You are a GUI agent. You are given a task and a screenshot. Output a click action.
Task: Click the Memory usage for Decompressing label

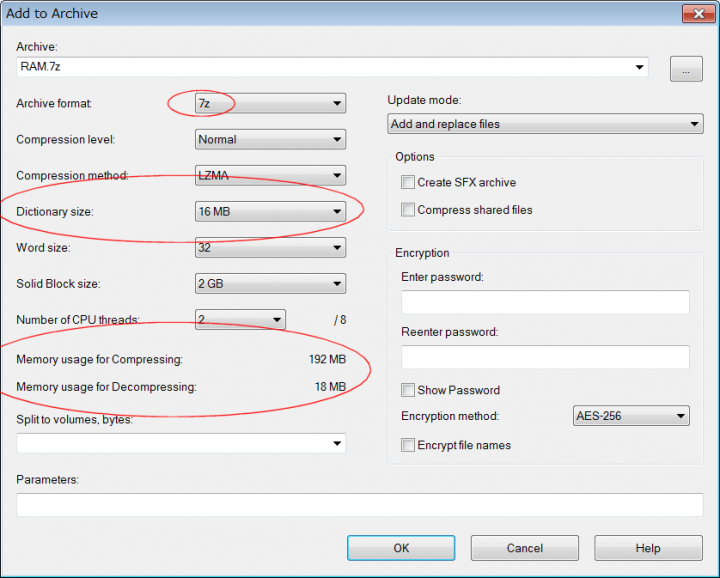click(x=107, y=387)
